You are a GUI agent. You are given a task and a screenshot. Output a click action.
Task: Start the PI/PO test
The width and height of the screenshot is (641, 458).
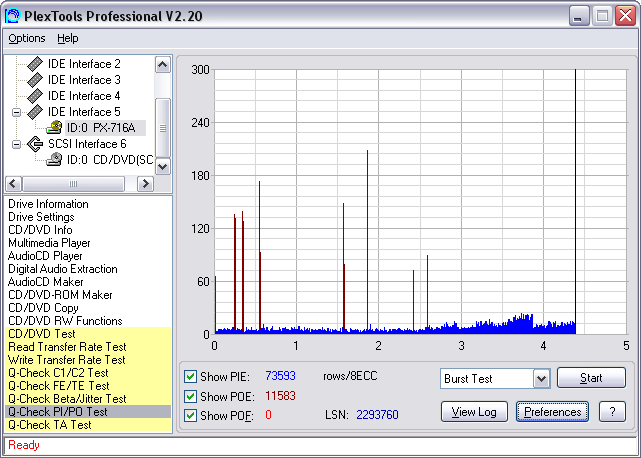(591, 377)
